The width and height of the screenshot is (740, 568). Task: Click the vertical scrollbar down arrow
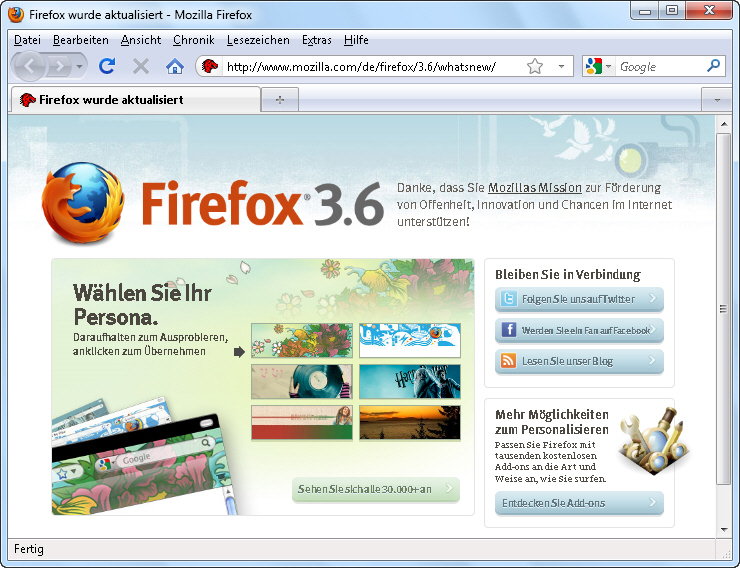pyautogui.click(x=724, y=528)
